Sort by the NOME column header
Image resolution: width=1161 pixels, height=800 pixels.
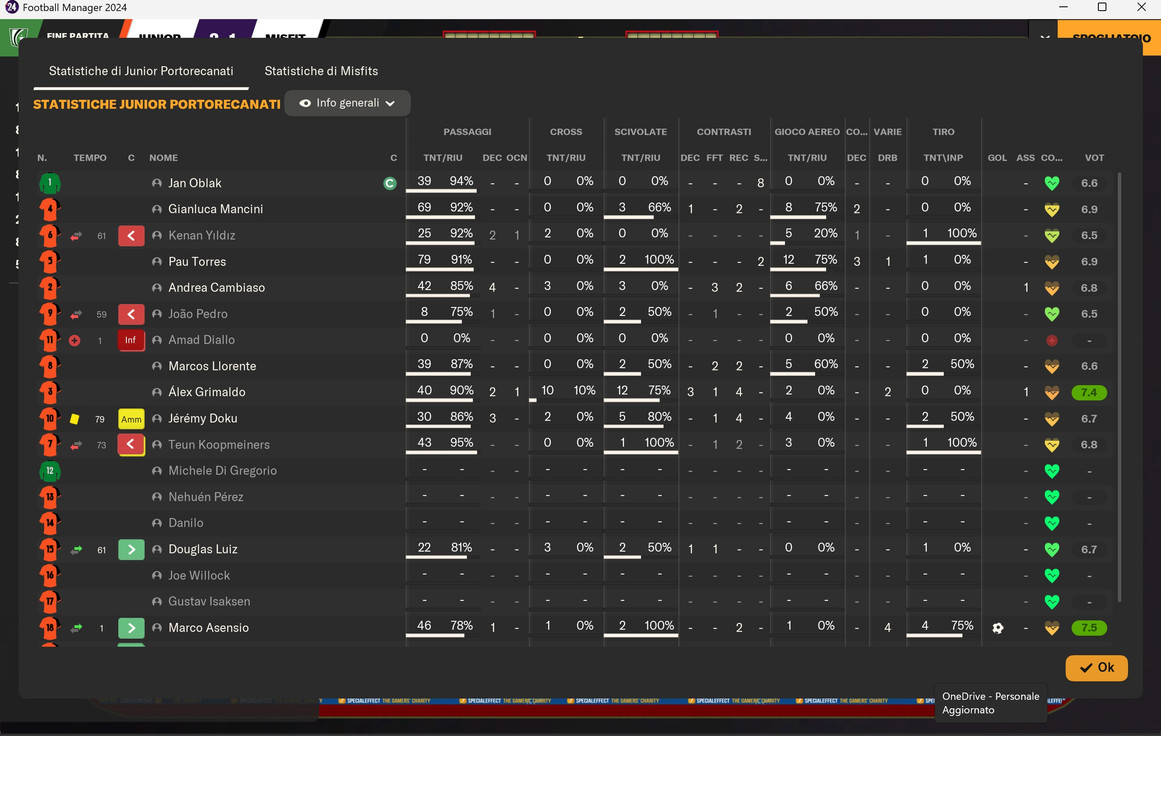(x=164, y=158)
